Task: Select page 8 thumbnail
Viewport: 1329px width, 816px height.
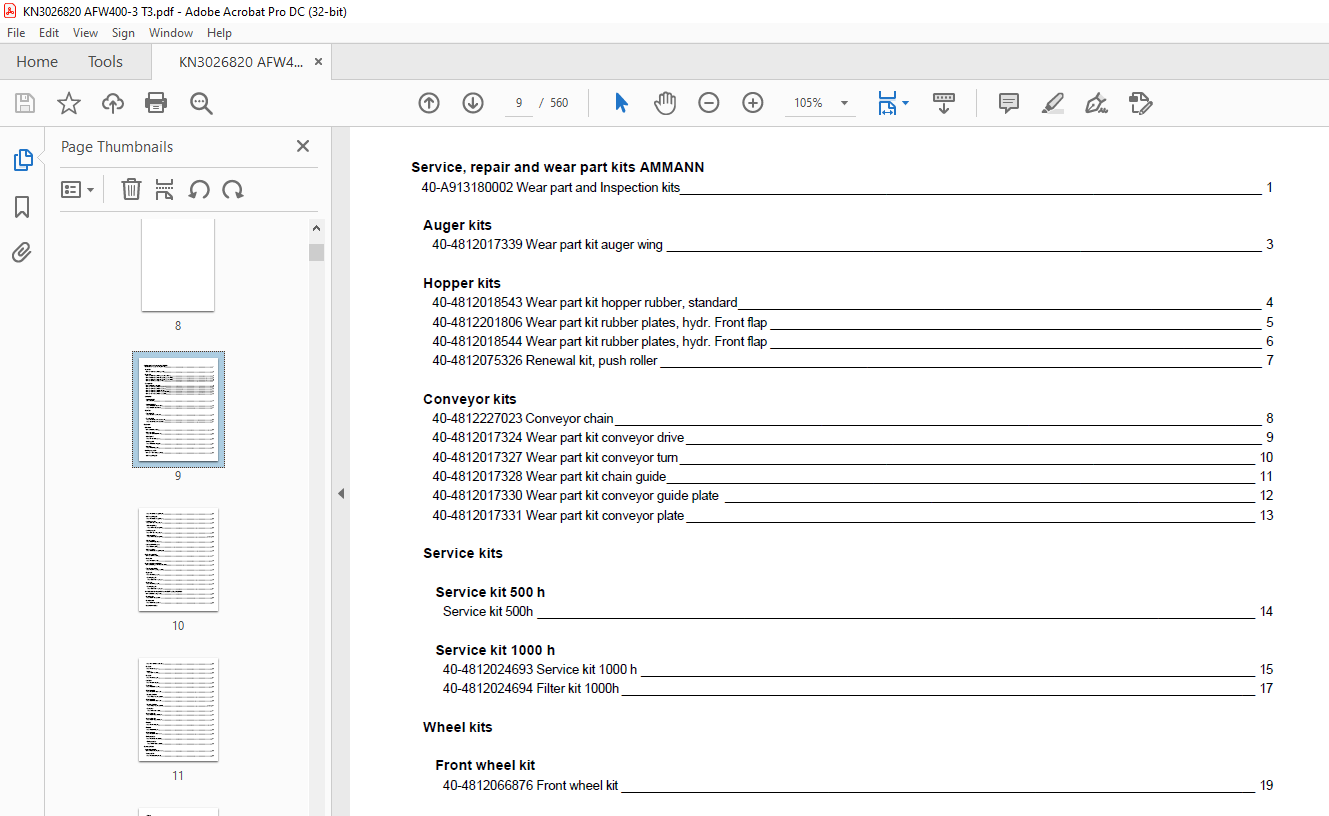Action: [x=178, y=265]
